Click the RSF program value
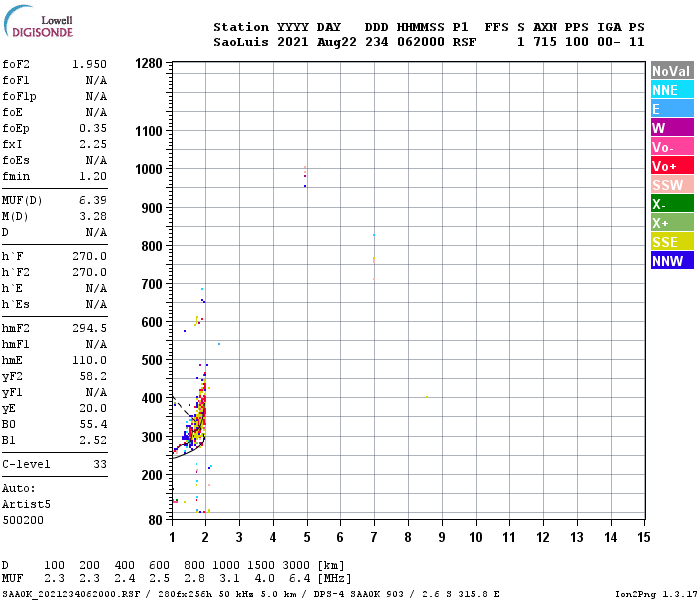Viewport: 700px width, 600px height. (x=464, y=42)
